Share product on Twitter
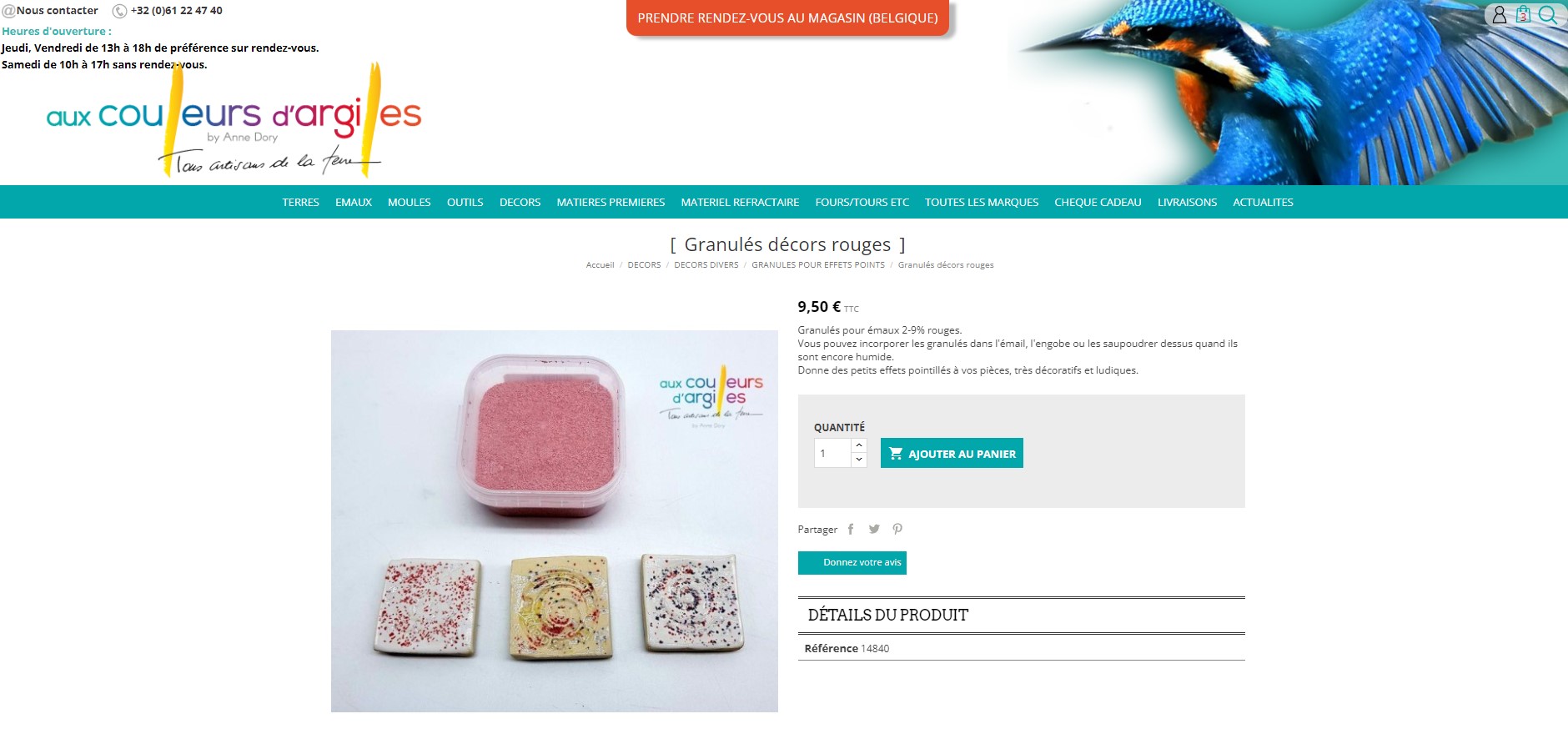This screenshot has width=1568, height=754. [x=874, y=529]
